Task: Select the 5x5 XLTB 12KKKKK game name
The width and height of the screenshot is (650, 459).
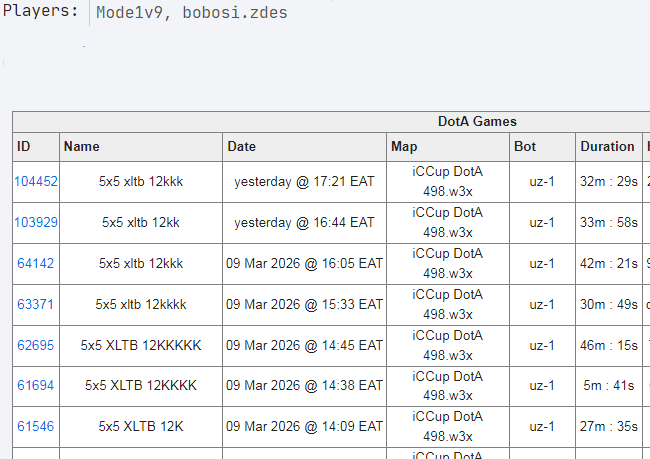Action: pyautogui.click(x=141, y=345)
